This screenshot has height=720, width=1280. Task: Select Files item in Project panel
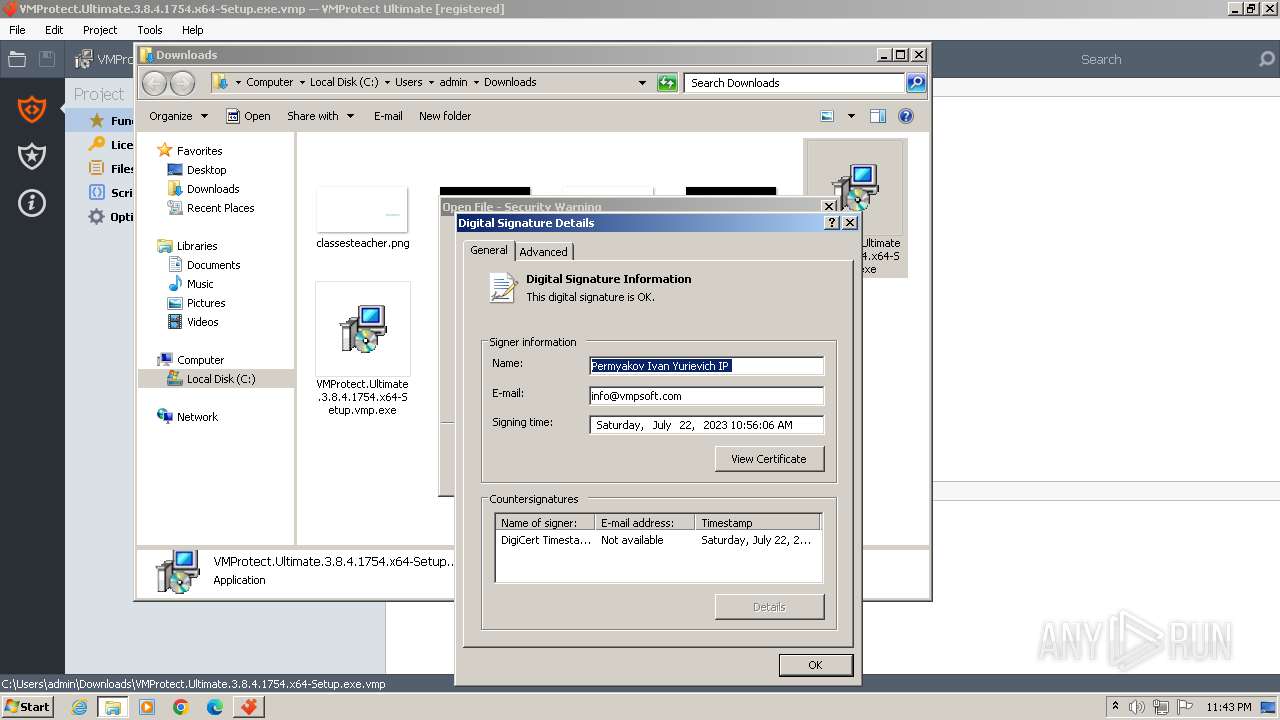[x=110, y=169]
